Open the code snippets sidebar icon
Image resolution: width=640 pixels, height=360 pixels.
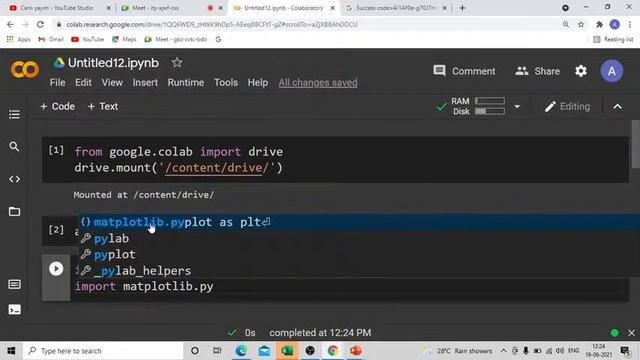click(x=14, y=179)
